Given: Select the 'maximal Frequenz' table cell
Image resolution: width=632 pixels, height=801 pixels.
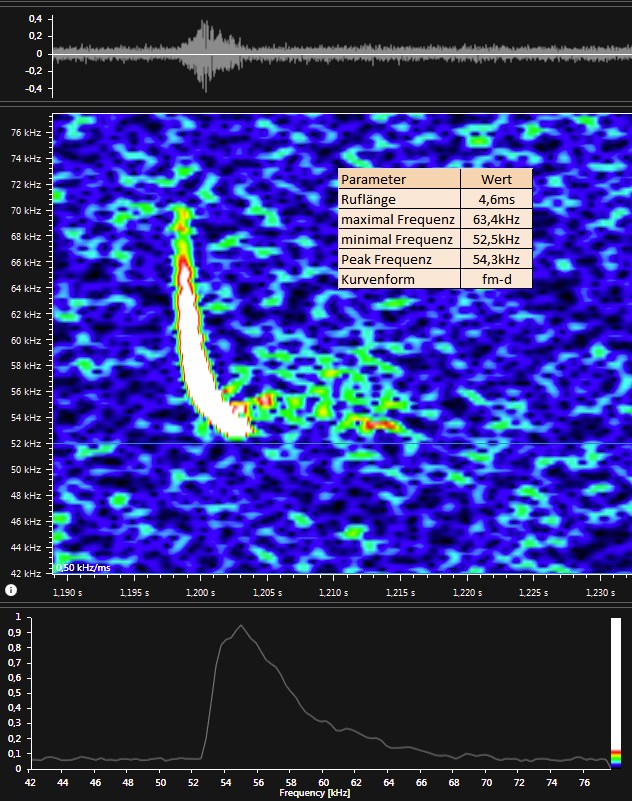Looking at the screenshot, I should [x=399, y=219].
